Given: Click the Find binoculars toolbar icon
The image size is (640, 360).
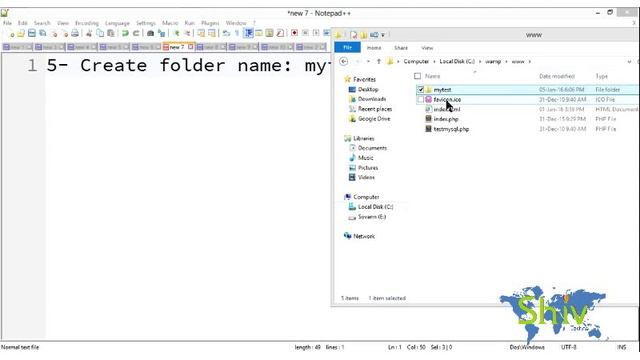Looking at the screenshot, I should pos(151,33).
